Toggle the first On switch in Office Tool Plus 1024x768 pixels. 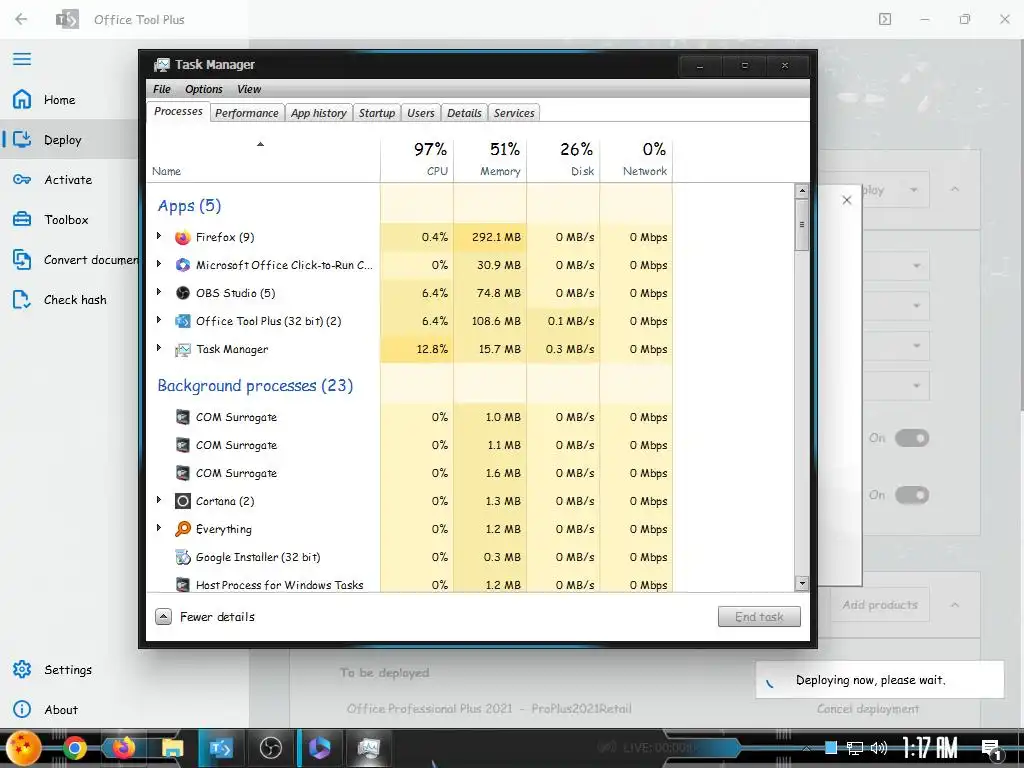point(912,438)
